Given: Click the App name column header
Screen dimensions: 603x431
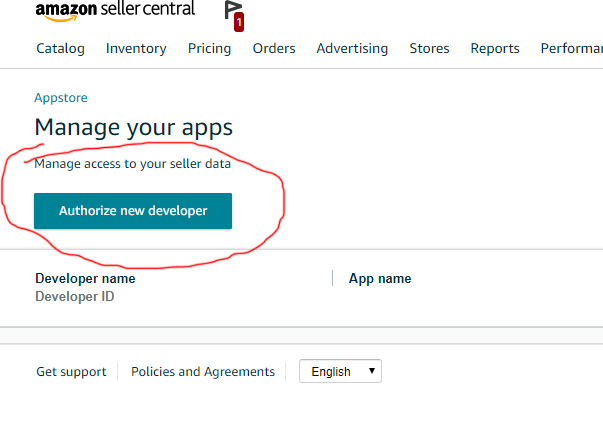Looking at the screenshot, I should 380,279.
